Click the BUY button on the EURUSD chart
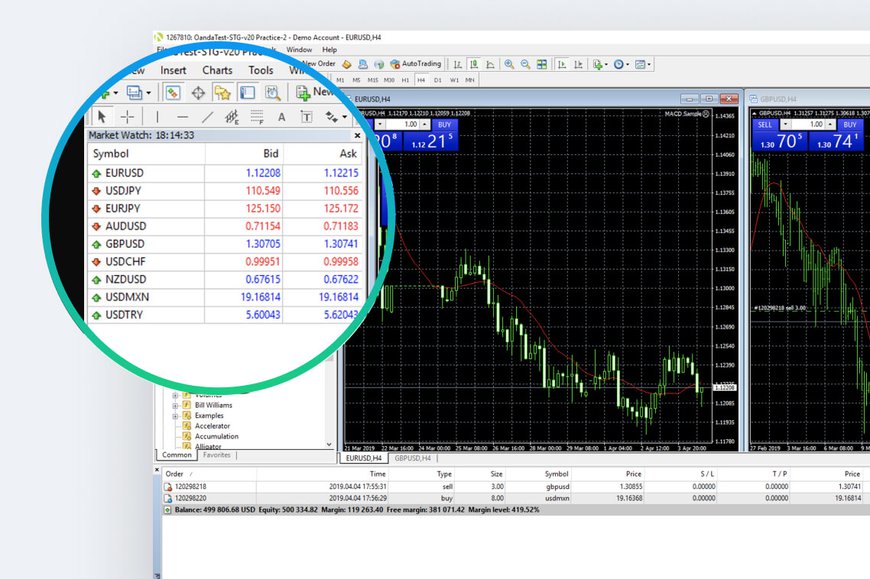This screenshot has width=870, height=579. pos(444,125)
